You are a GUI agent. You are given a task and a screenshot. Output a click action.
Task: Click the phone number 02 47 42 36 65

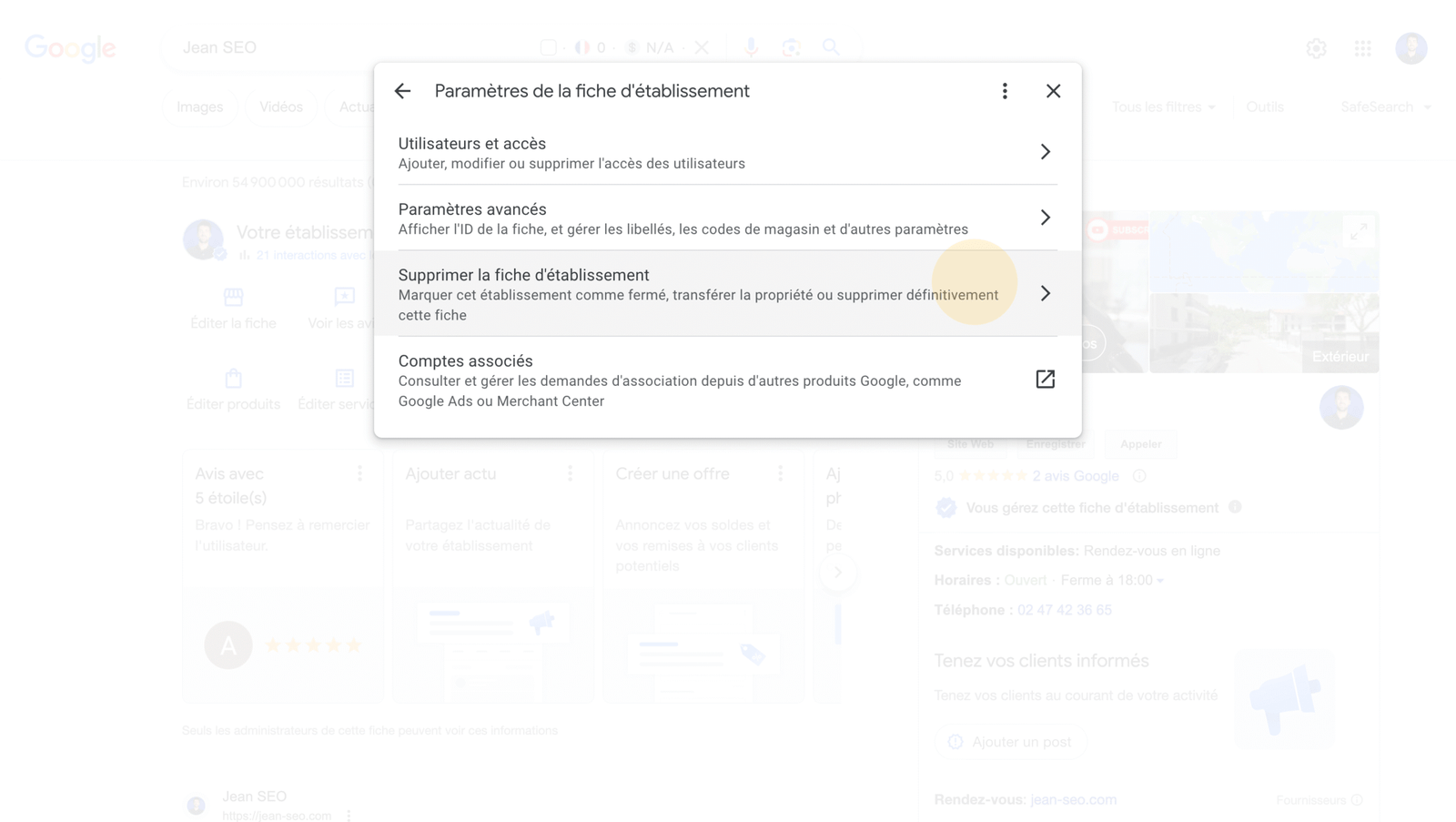tap(1065, 610)
